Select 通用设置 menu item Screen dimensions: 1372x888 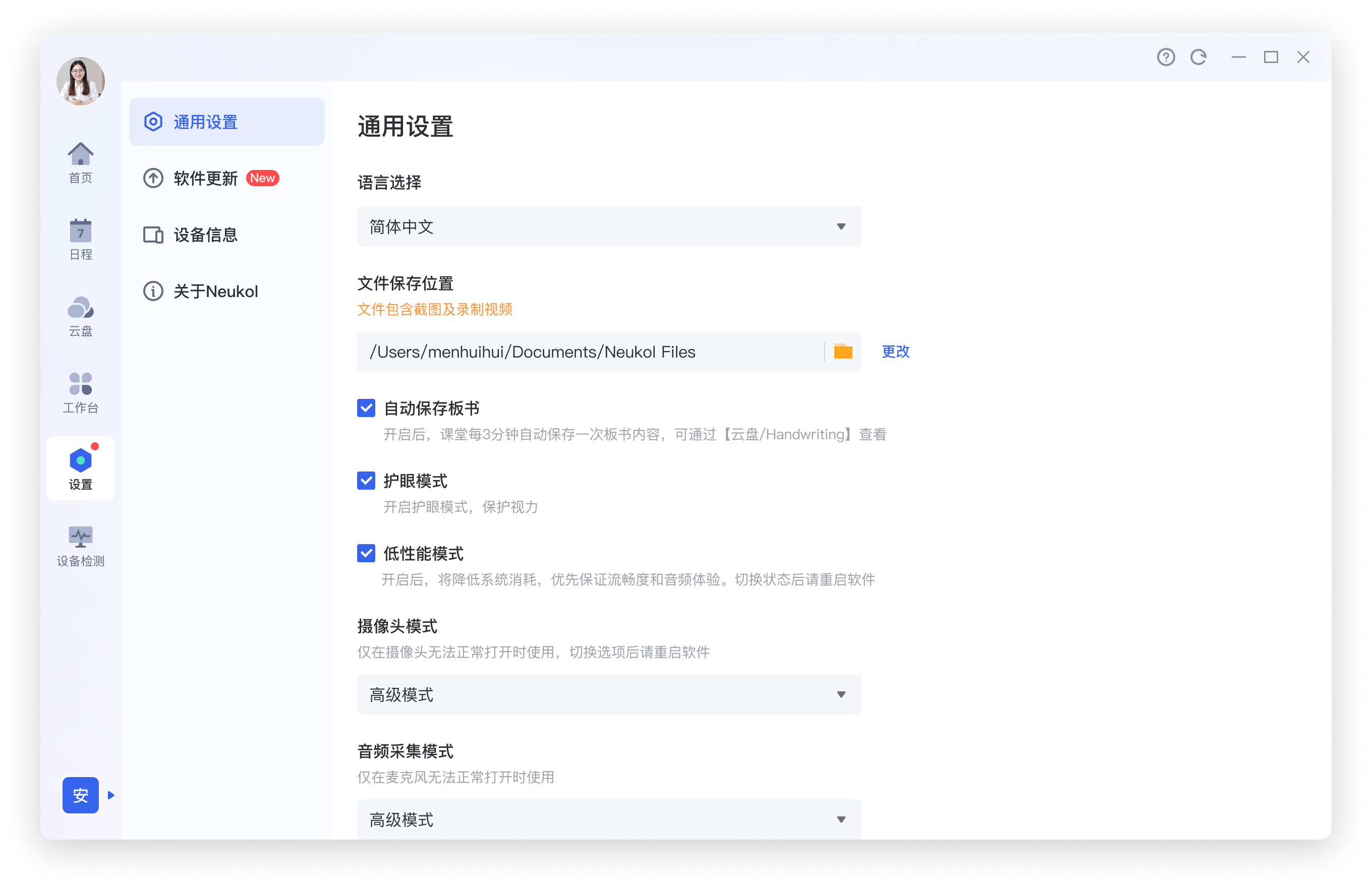click(226, 122)
